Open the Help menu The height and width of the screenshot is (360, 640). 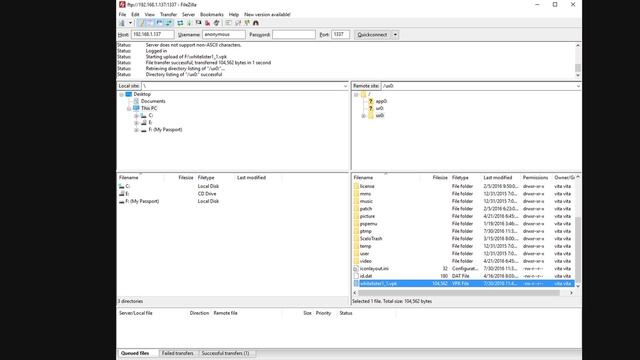[234, 14]
